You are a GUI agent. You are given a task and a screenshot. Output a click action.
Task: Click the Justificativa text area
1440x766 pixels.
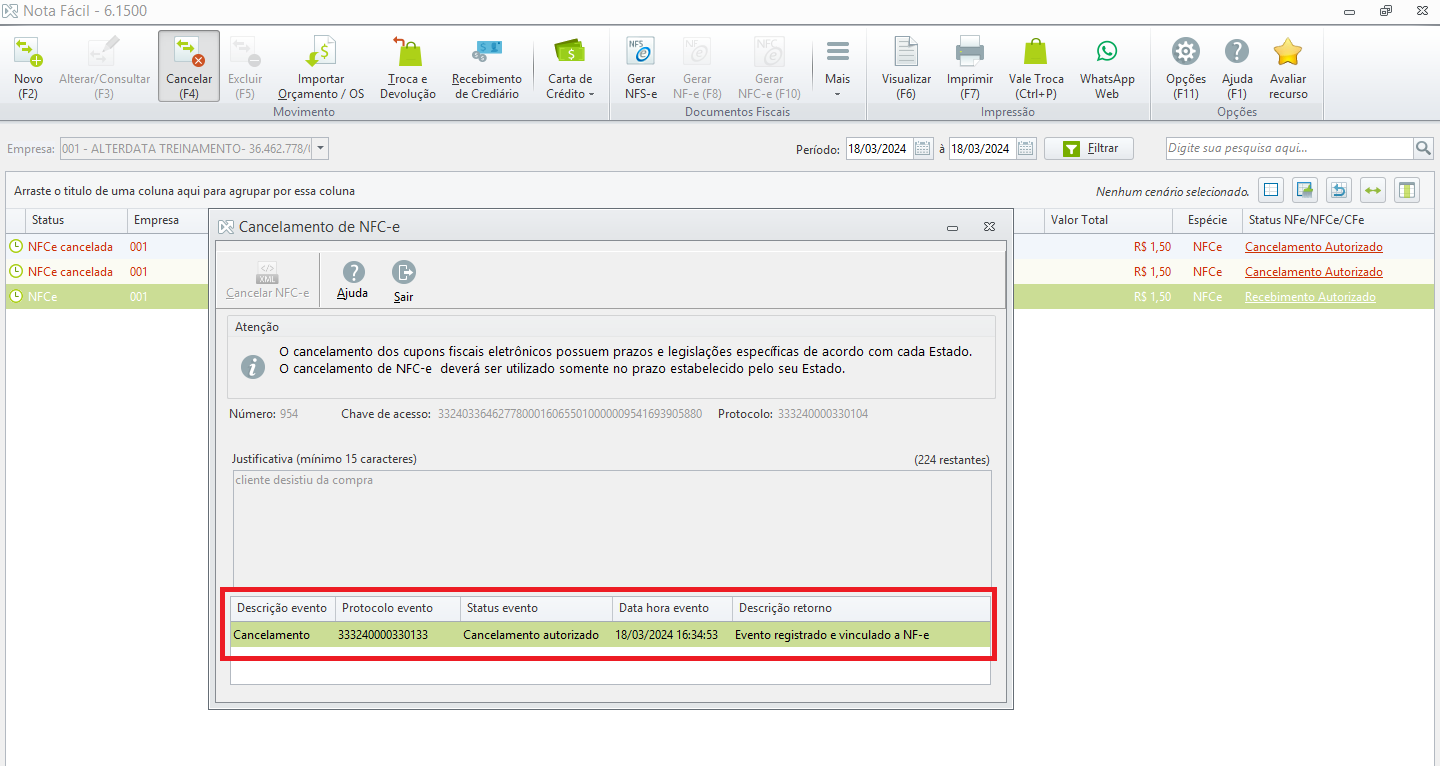[611, 527]
